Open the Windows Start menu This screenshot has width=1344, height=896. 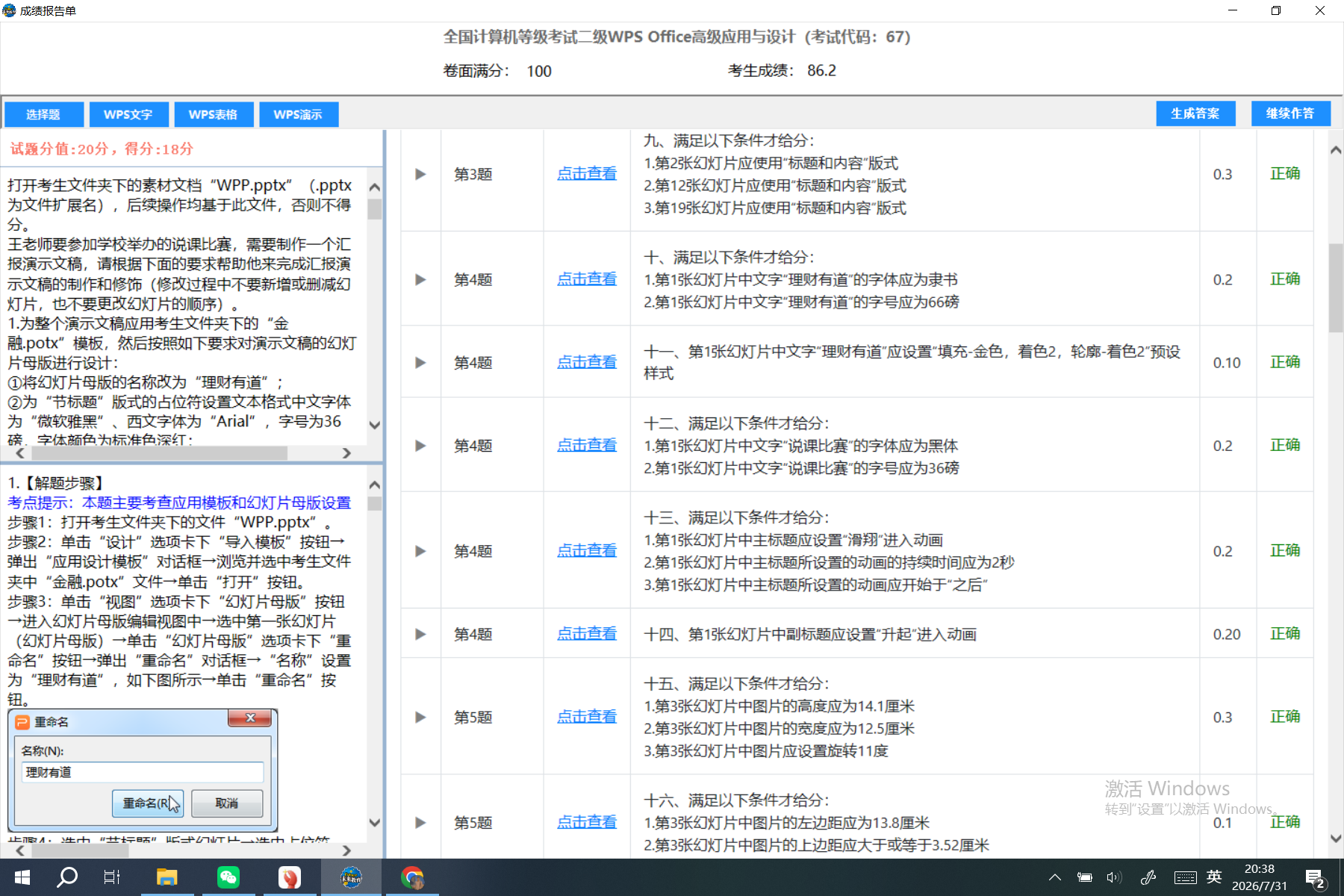[x=22, y=877]
